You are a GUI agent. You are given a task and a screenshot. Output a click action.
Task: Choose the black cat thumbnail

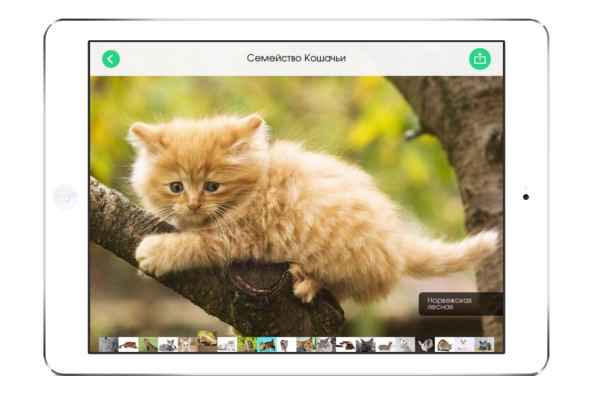(365, 345)
